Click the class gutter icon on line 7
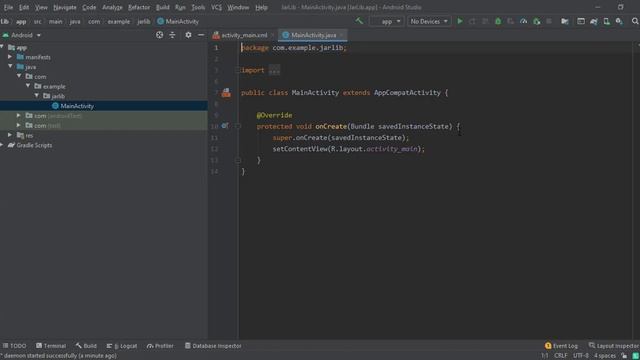The width and height of the screenshot is (640, 360). (x=226, y=93)
